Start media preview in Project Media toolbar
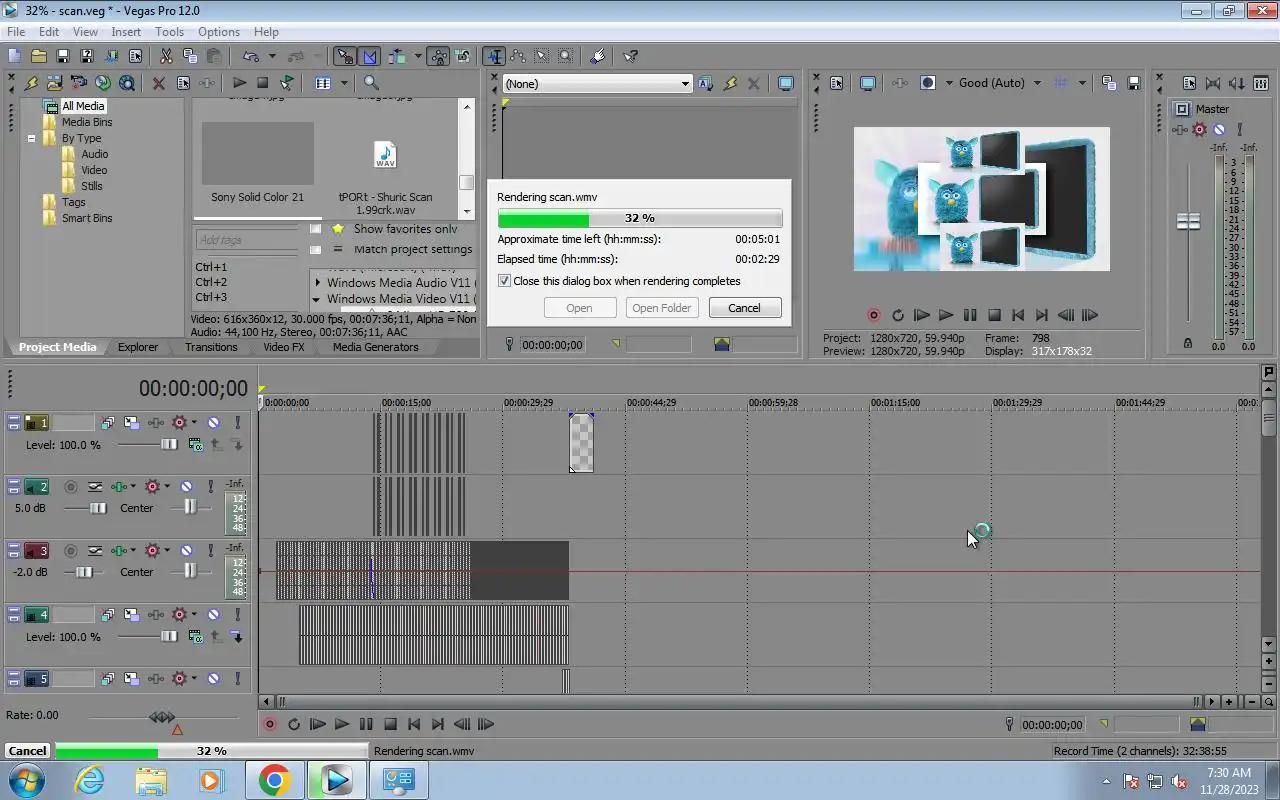 click(239, 83)
